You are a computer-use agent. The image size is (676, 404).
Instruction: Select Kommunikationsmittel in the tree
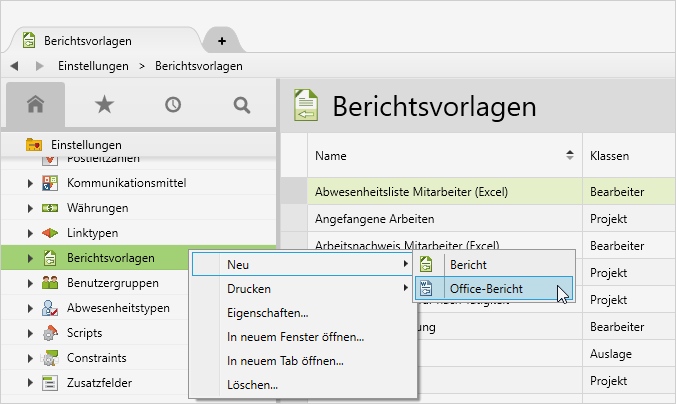pos(126,183)
